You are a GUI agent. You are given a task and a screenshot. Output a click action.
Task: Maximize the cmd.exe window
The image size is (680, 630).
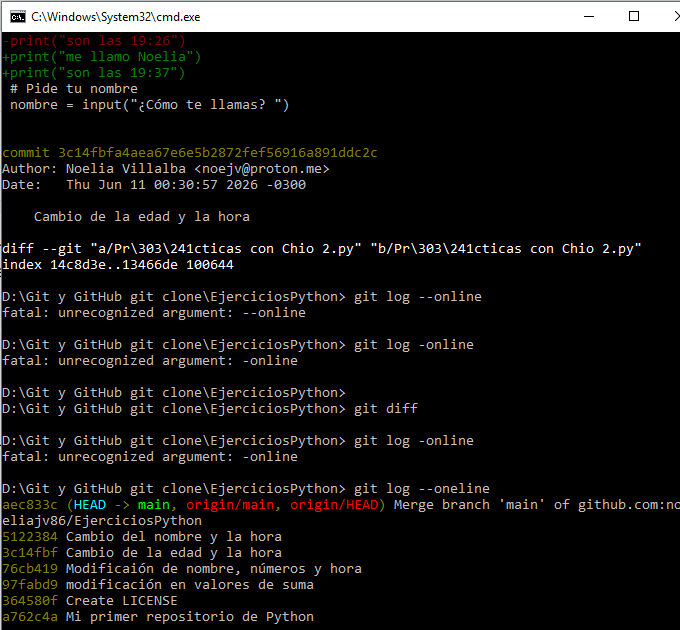pyautogui.click(x=634, y=16)
